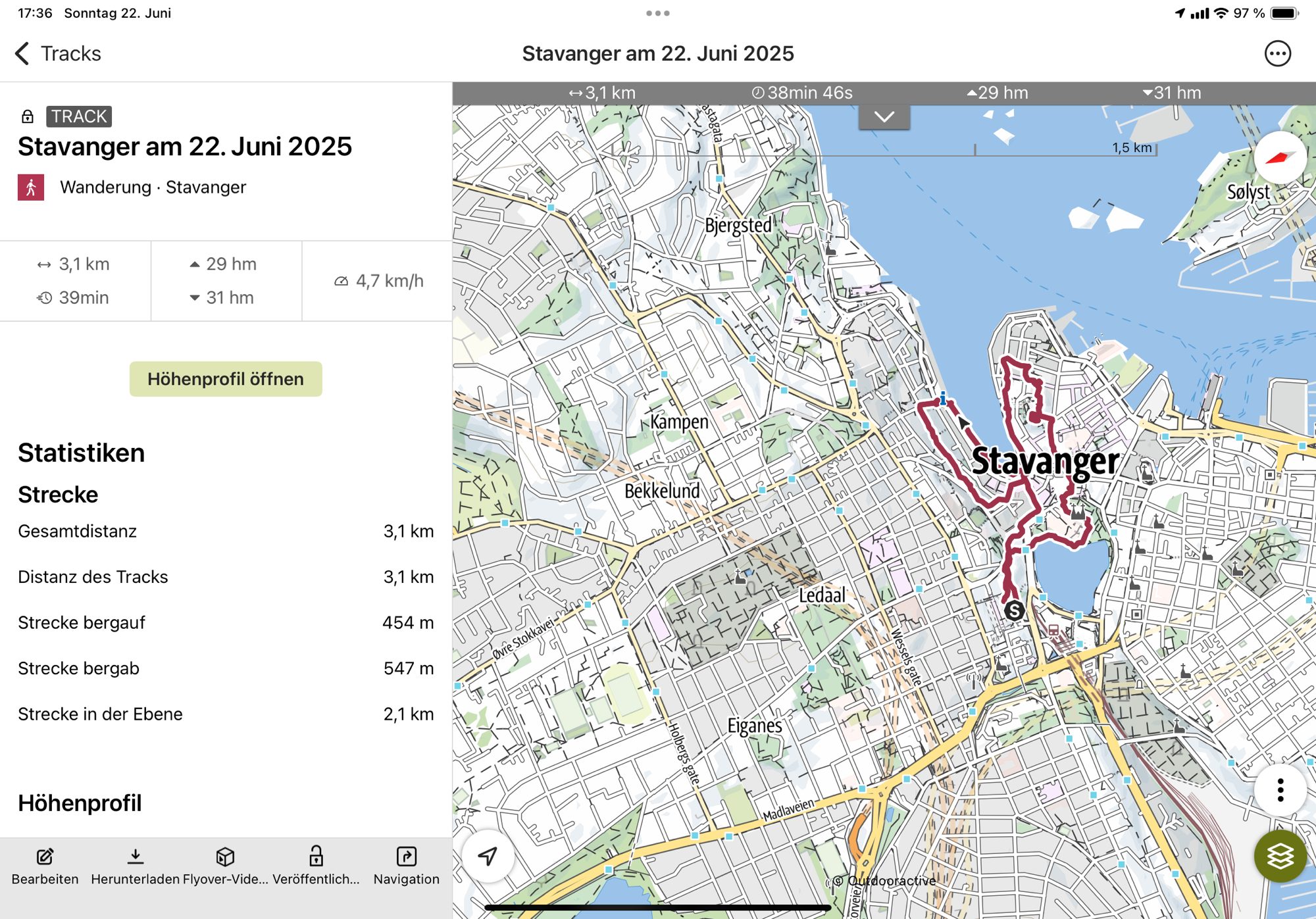Open the more options circle menu

[x=1277, y=53]
